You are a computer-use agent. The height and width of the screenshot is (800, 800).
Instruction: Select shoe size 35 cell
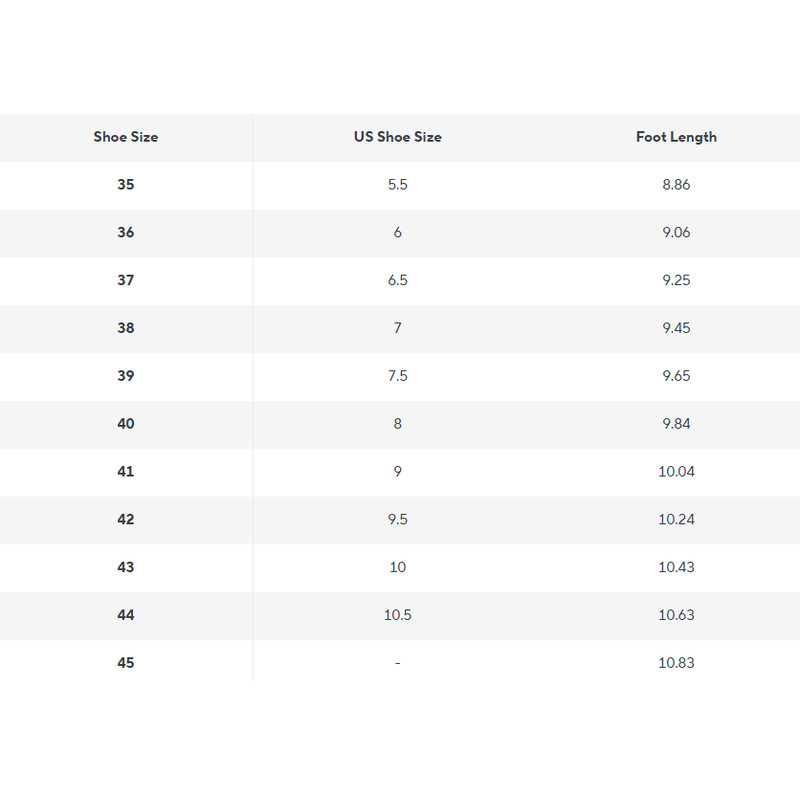point(126,185)
